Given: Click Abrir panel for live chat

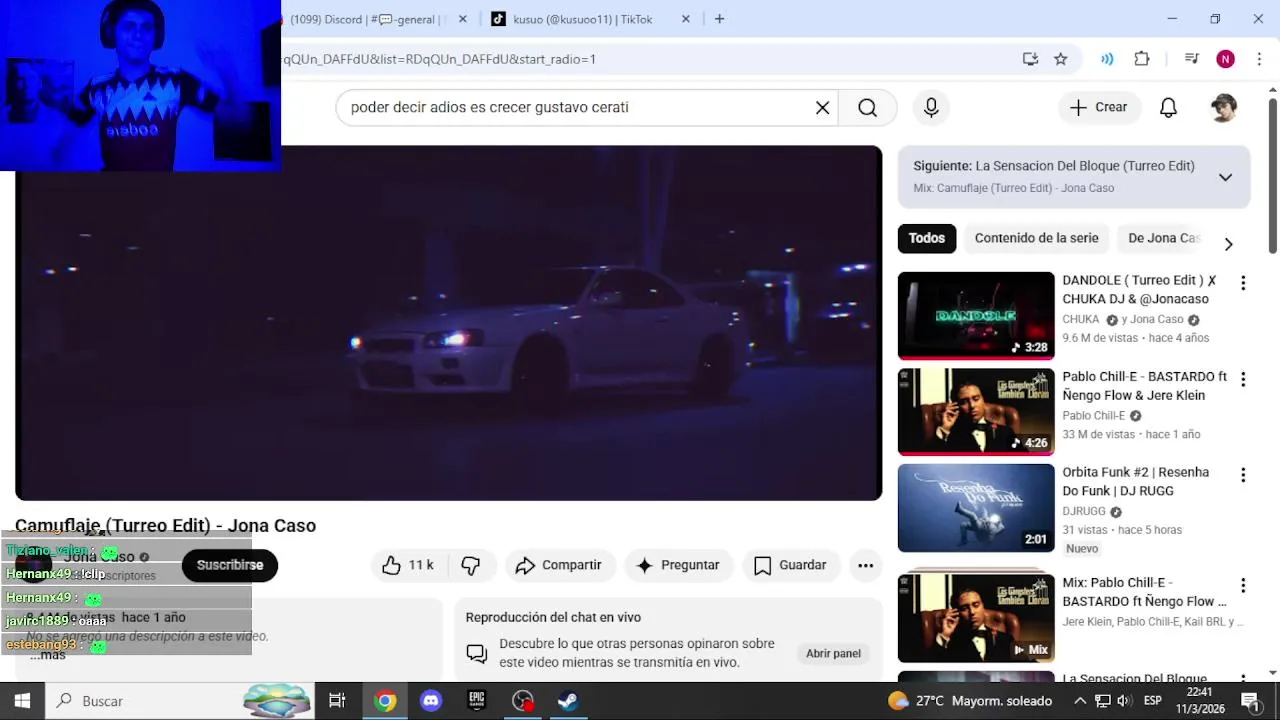Looking at the screenshot, I should coord(833,653).
